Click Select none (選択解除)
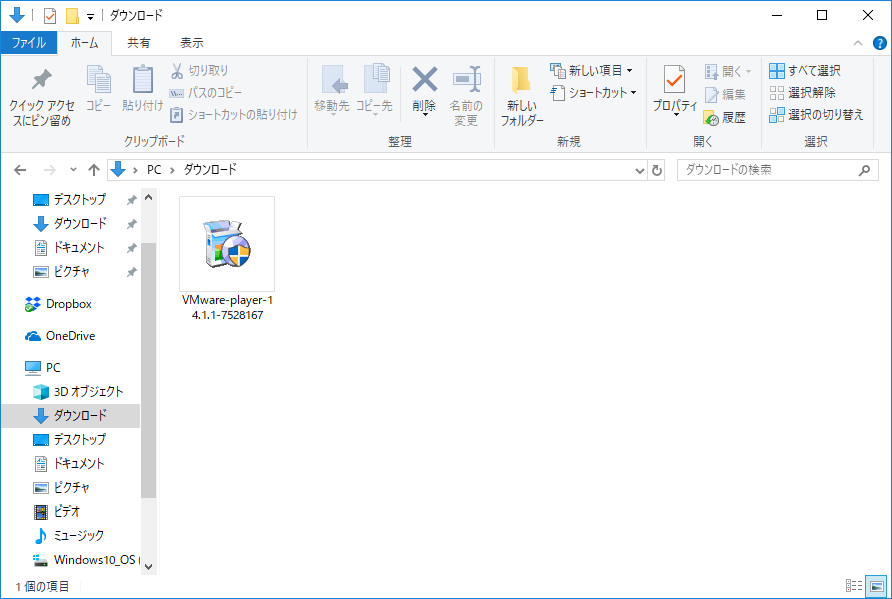Image resolution: width=892 pixels, height=599 pixels. [x=803, y=93]
